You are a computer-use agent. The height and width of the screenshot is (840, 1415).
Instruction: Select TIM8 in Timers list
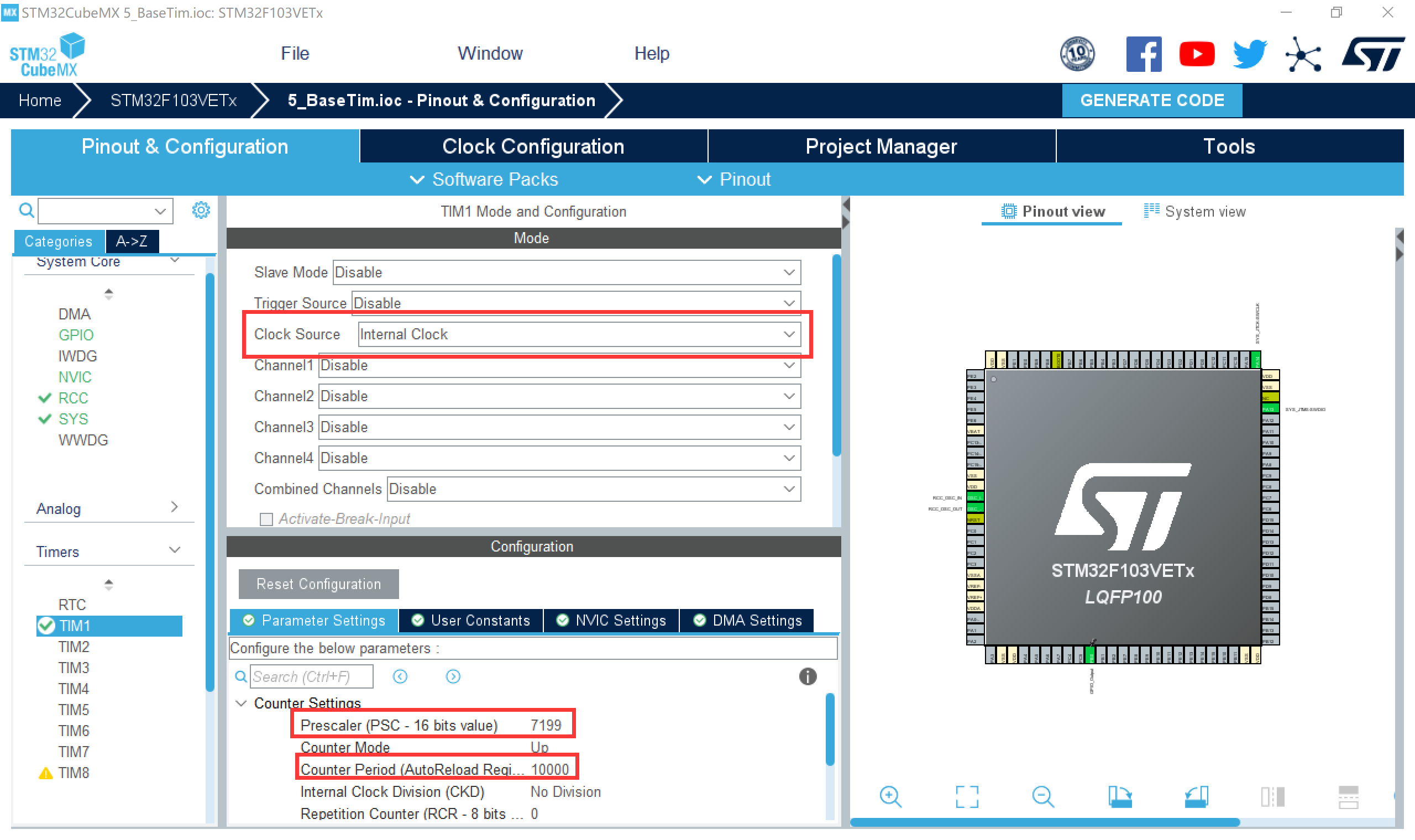pos(74,773)
